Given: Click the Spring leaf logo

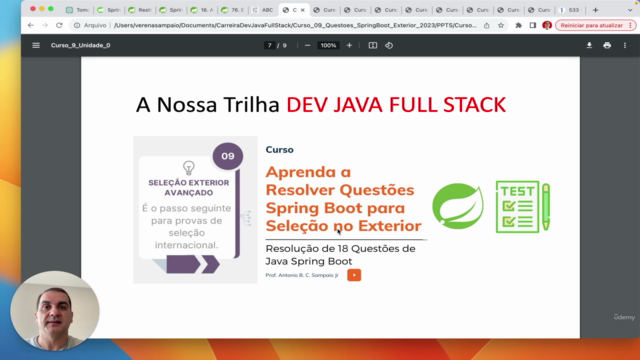Looking at the screenshot, I should pos(458,206).
